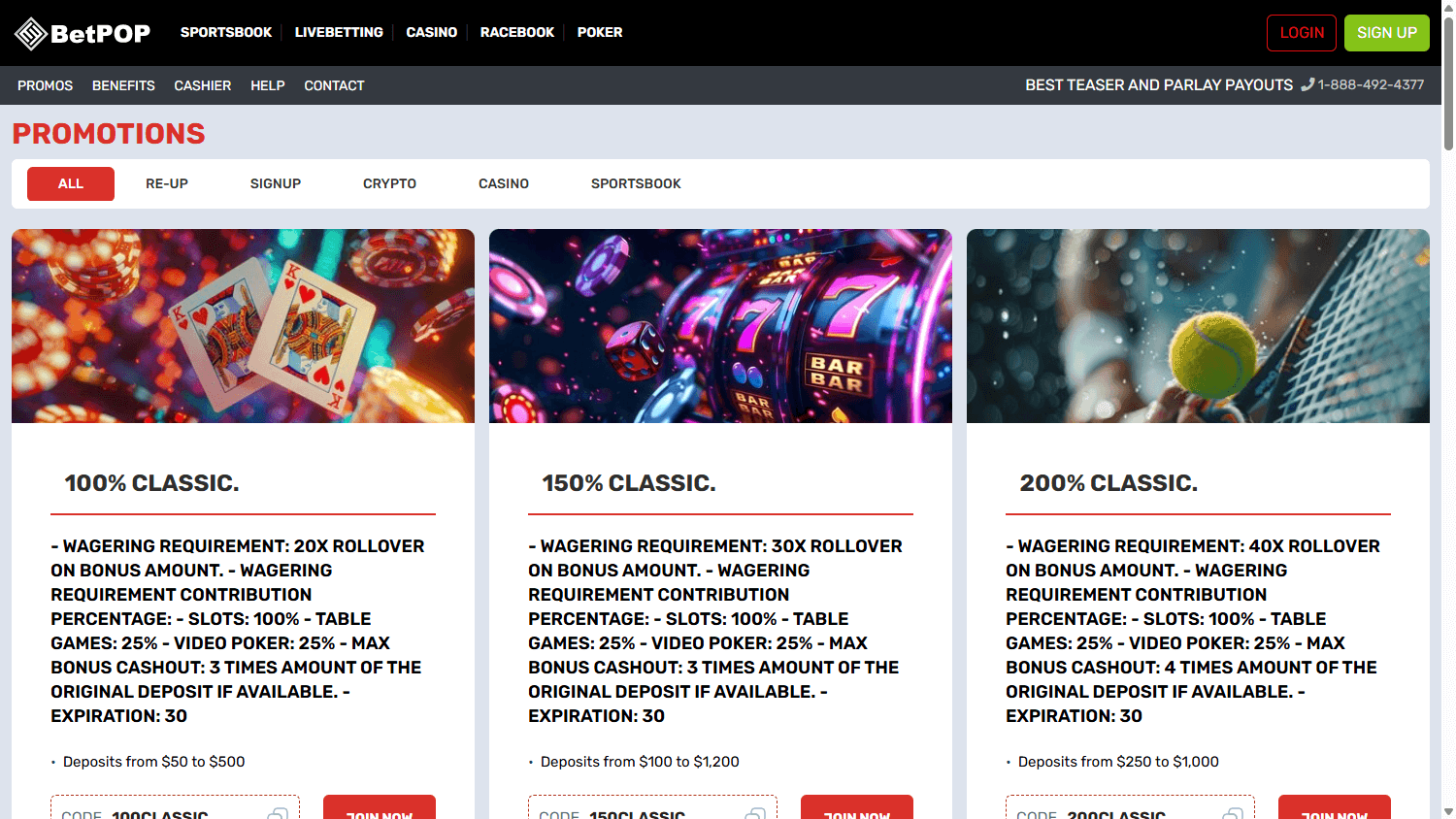Click the scrollbar up arrow
Image resolution: width=1456 pixels, height=819 pixels.
(1448, 8)
